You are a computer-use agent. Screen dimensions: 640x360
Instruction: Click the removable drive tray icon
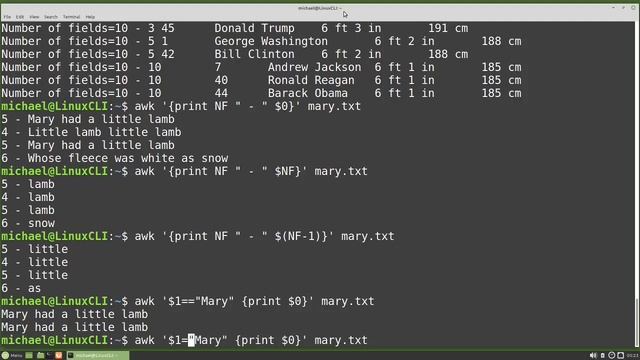click(602, 356)
